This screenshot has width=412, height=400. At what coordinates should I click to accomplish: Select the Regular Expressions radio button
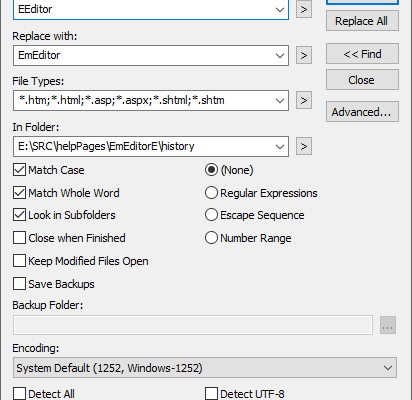(211, 193)
